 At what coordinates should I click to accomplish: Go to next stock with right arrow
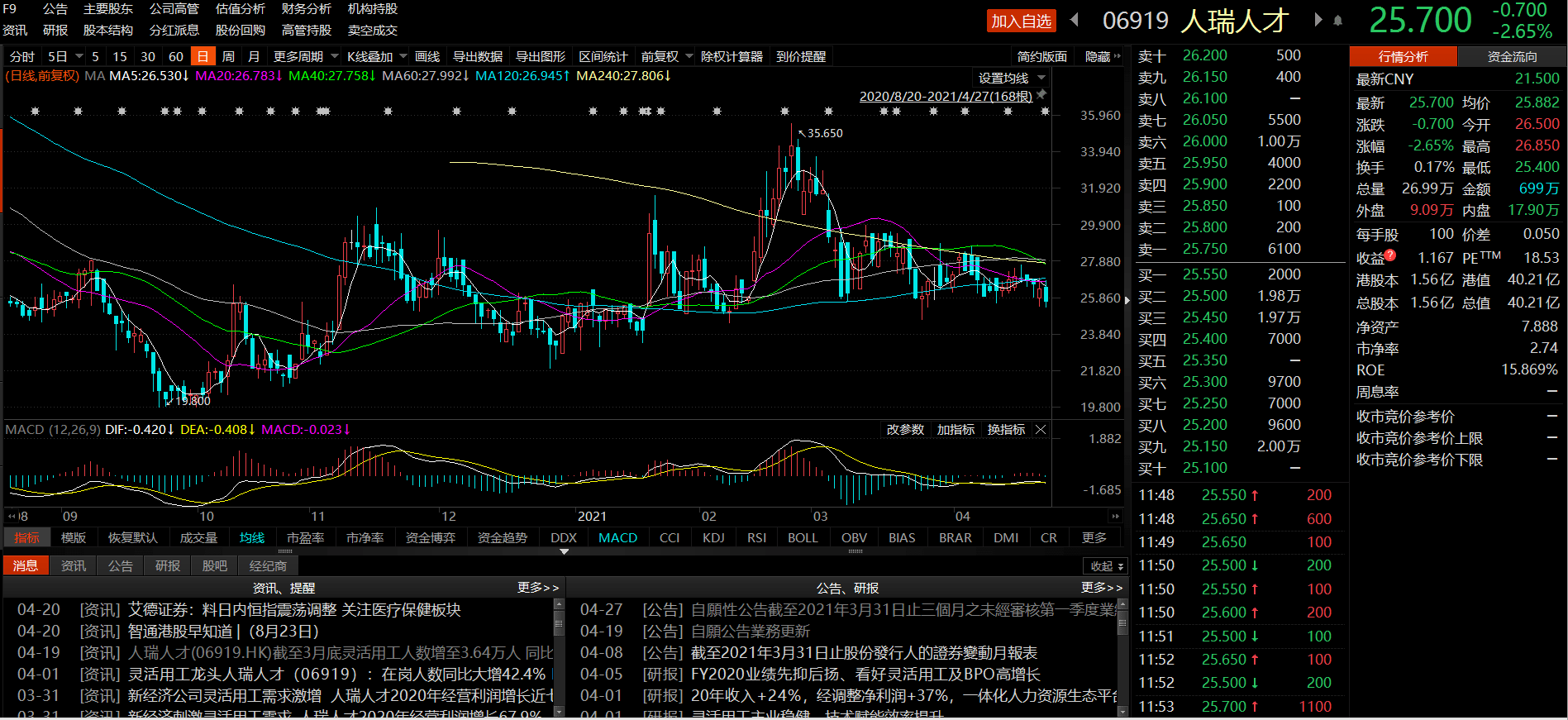click(1318, 20)
